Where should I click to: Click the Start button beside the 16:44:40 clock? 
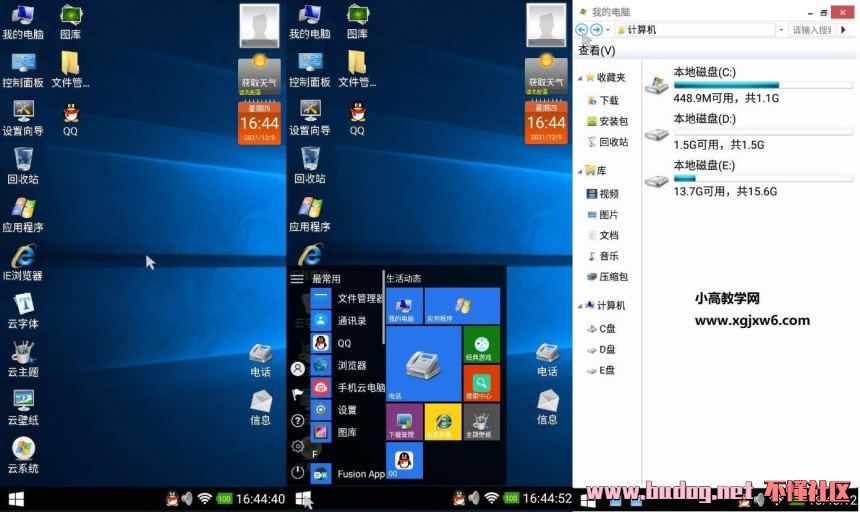(x=16, y=499)
